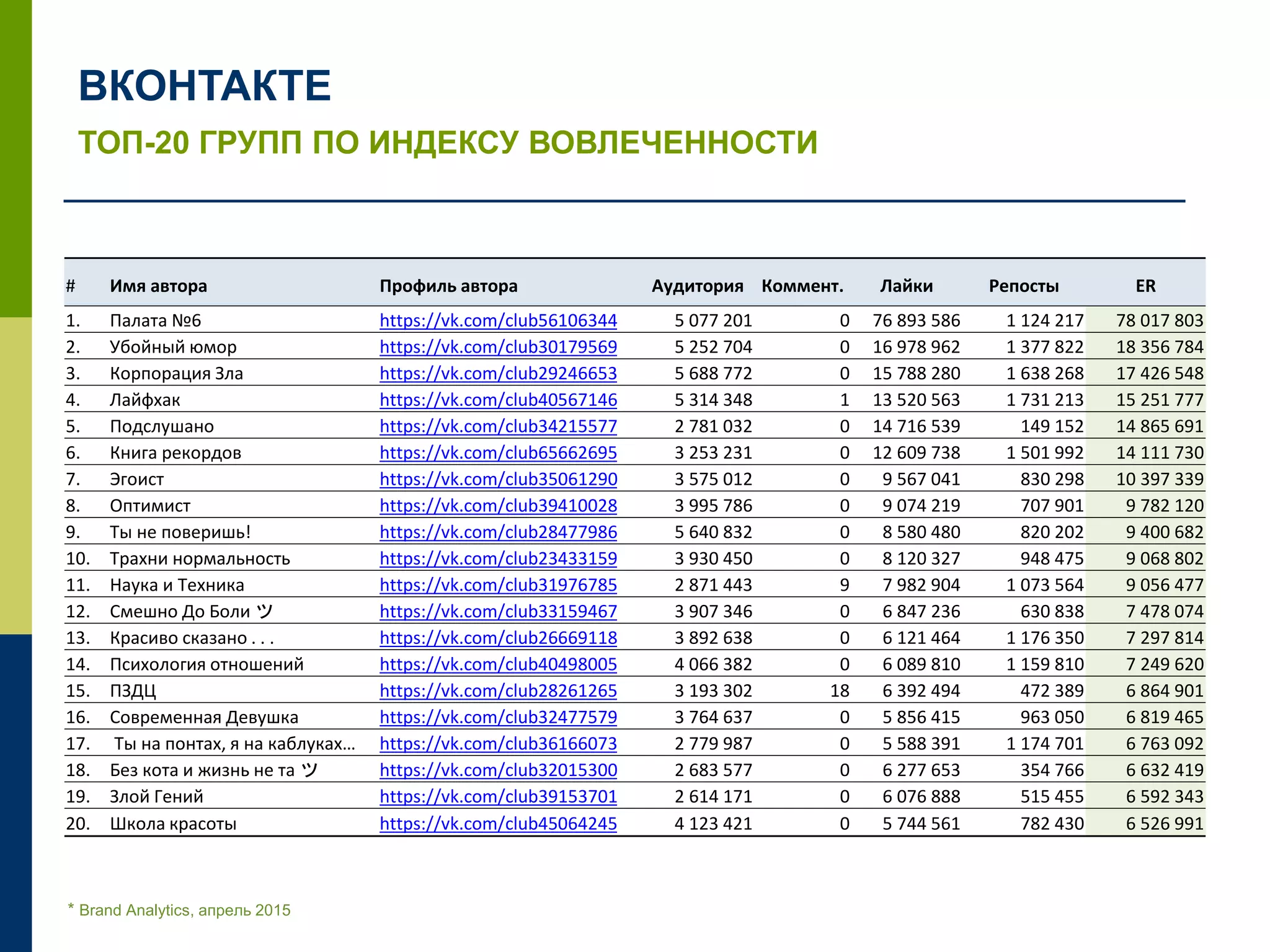Select the name cell Лайфхак
The height and width of the screenshot is (952, 1270).
[144, 400]
